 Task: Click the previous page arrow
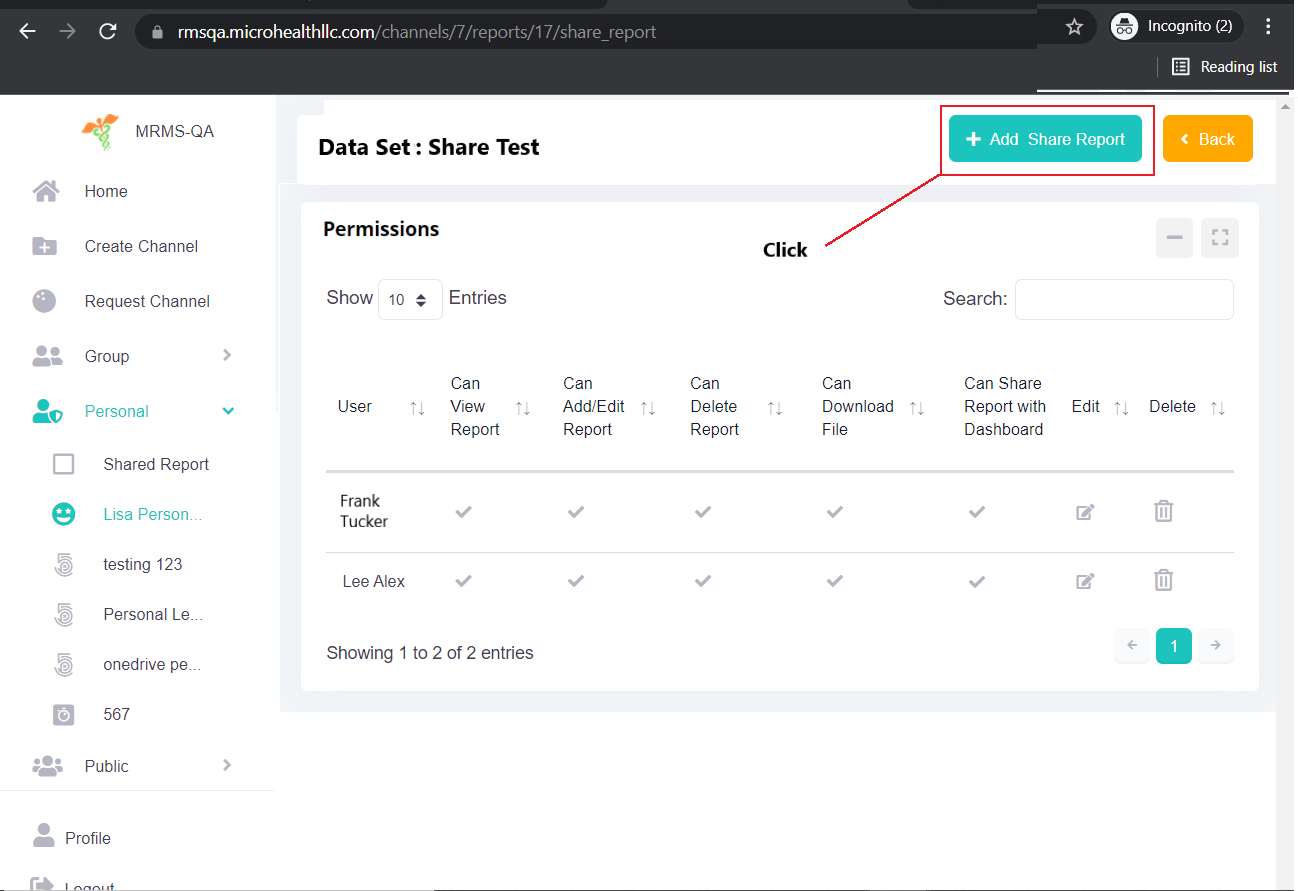click(1132, 646)
